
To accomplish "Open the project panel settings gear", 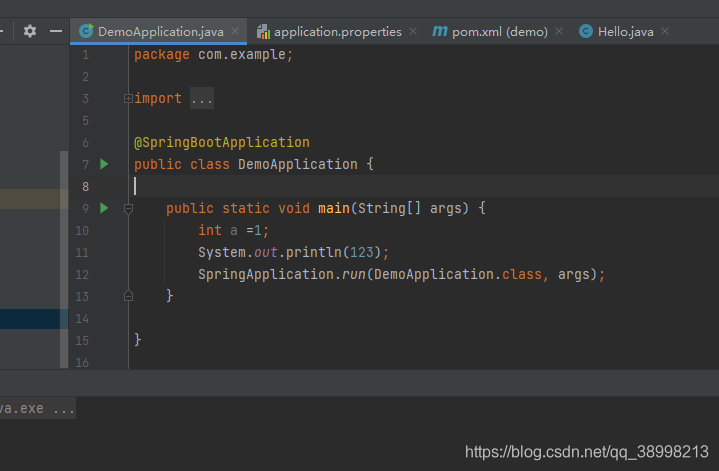I will (x=30, y=31).
